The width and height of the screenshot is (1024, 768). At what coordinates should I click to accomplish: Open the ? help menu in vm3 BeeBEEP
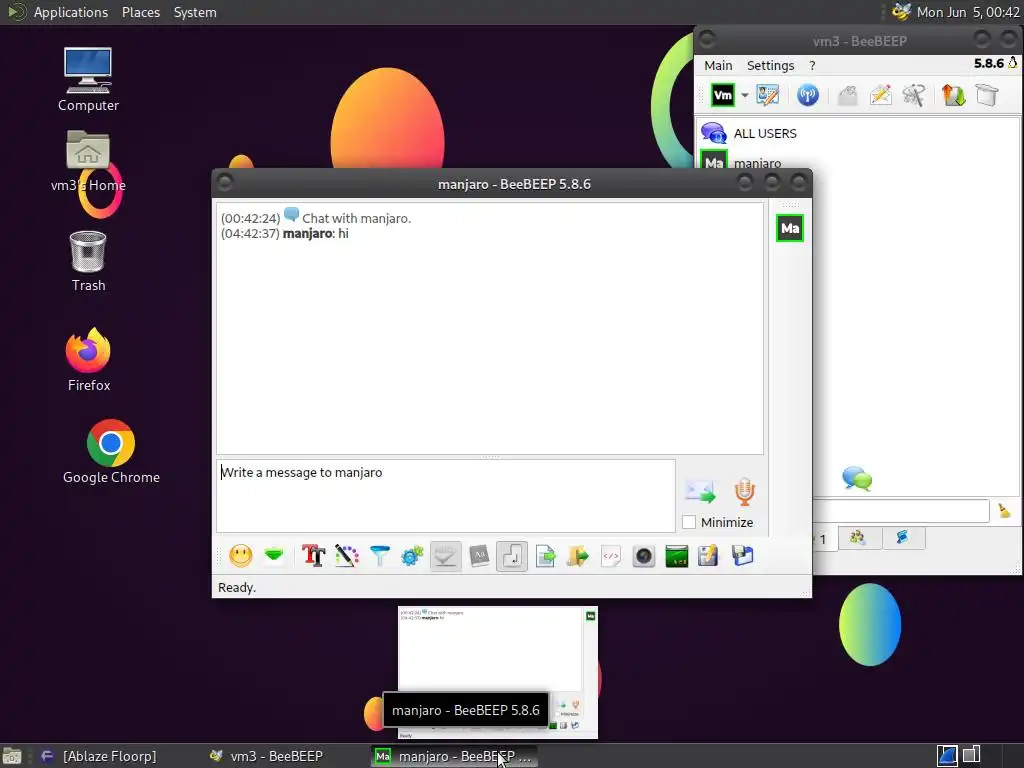pyautogui.click(x=812, y=65)
